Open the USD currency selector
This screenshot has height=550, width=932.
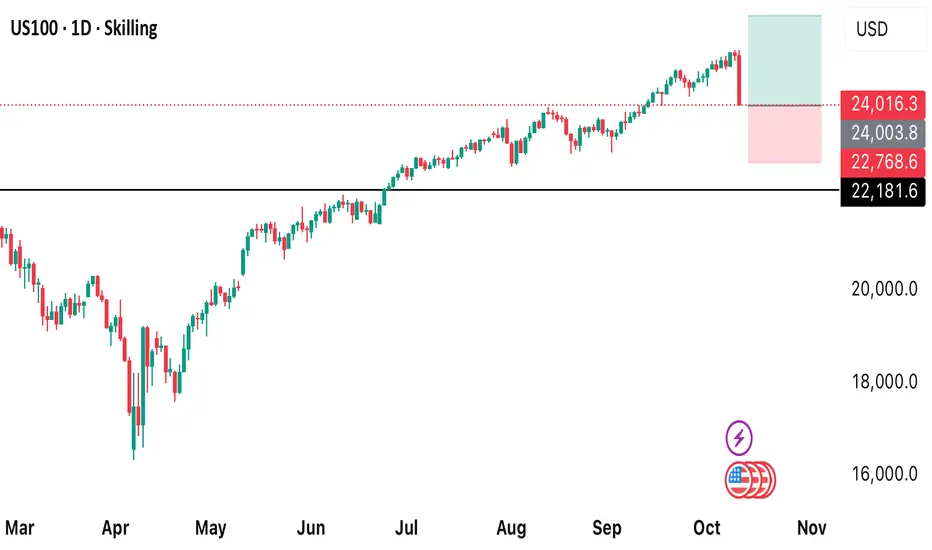885,29
